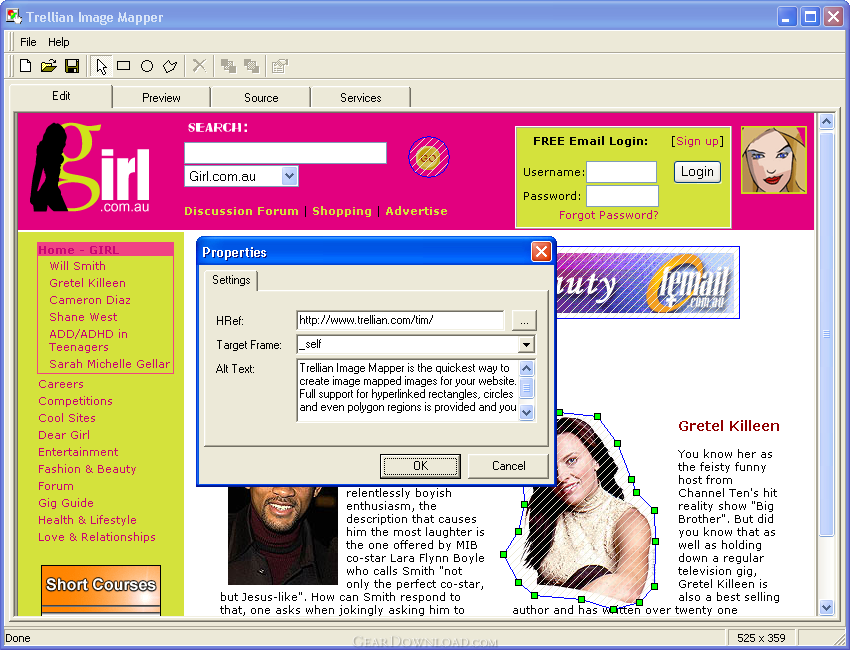This screenshot has height=650, width=850.
Task: Click the New file toolbar icon
Action: point(25,66)
